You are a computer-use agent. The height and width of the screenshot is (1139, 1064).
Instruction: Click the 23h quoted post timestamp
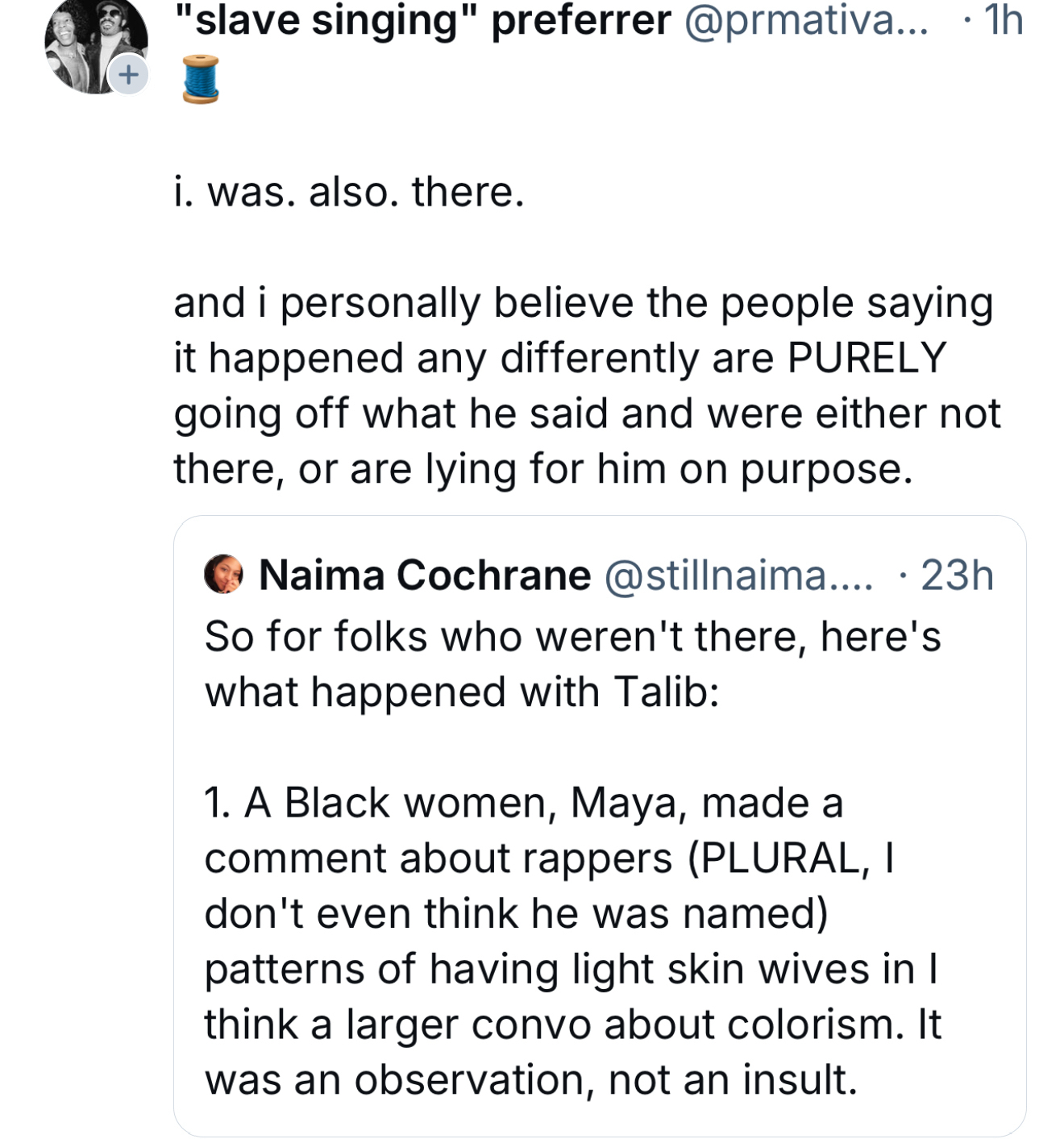pyautogui.click(x=956, y=576)
